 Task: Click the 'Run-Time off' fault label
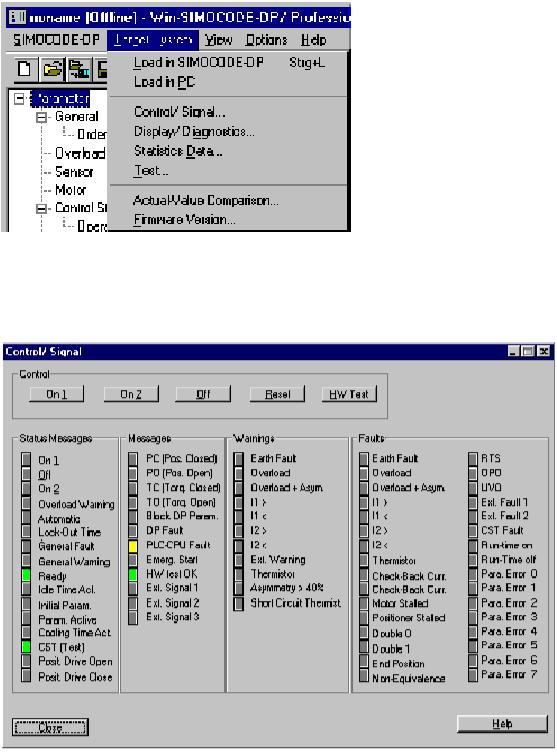click(509, 560)
